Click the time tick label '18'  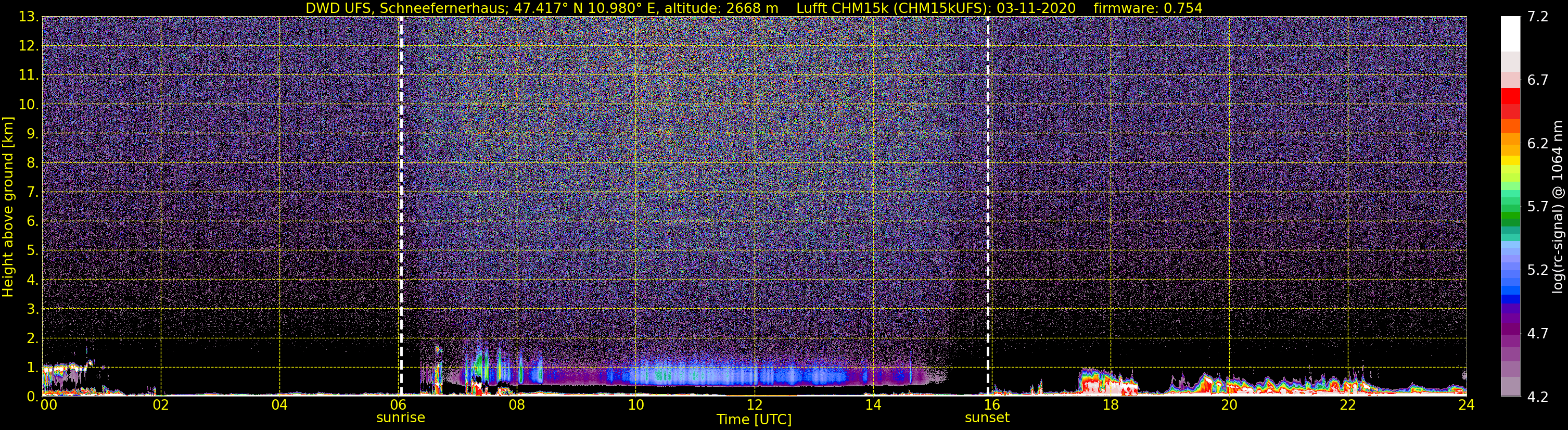point(1110,405)
